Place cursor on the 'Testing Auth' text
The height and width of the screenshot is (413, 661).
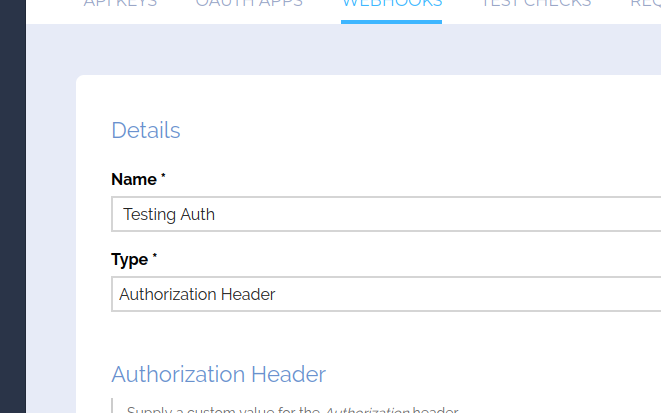click(168, 214)
